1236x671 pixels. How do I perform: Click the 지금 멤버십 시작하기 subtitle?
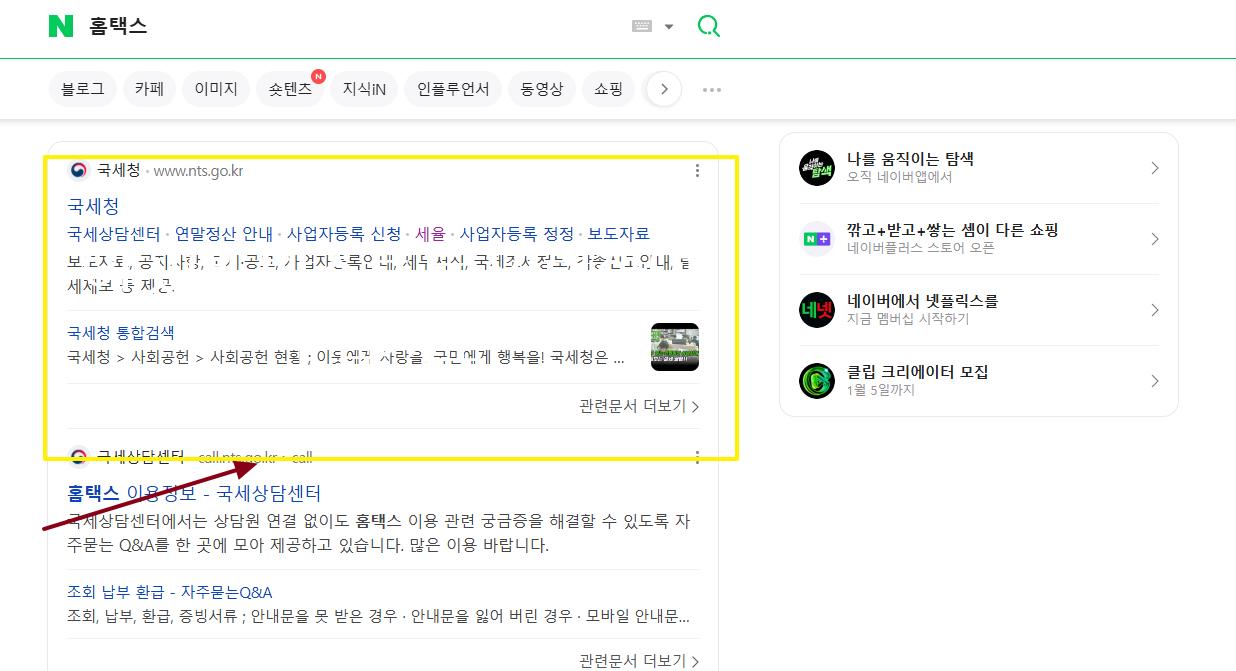point(908,319)
